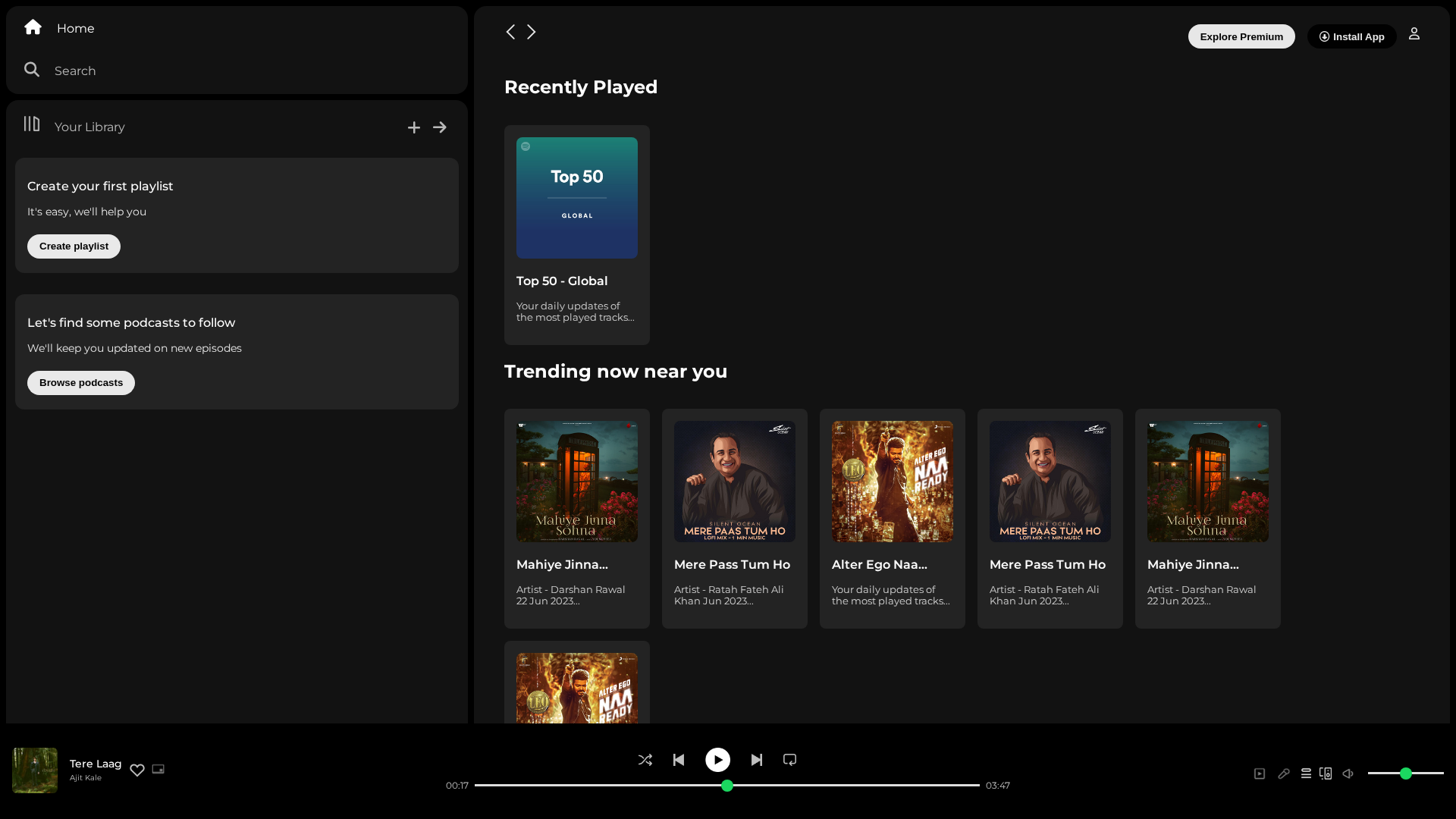This screenshot has width=1456, height=819.
Task: Open Alter Ego Naa Ready album cover
Action: click(893, 482)
